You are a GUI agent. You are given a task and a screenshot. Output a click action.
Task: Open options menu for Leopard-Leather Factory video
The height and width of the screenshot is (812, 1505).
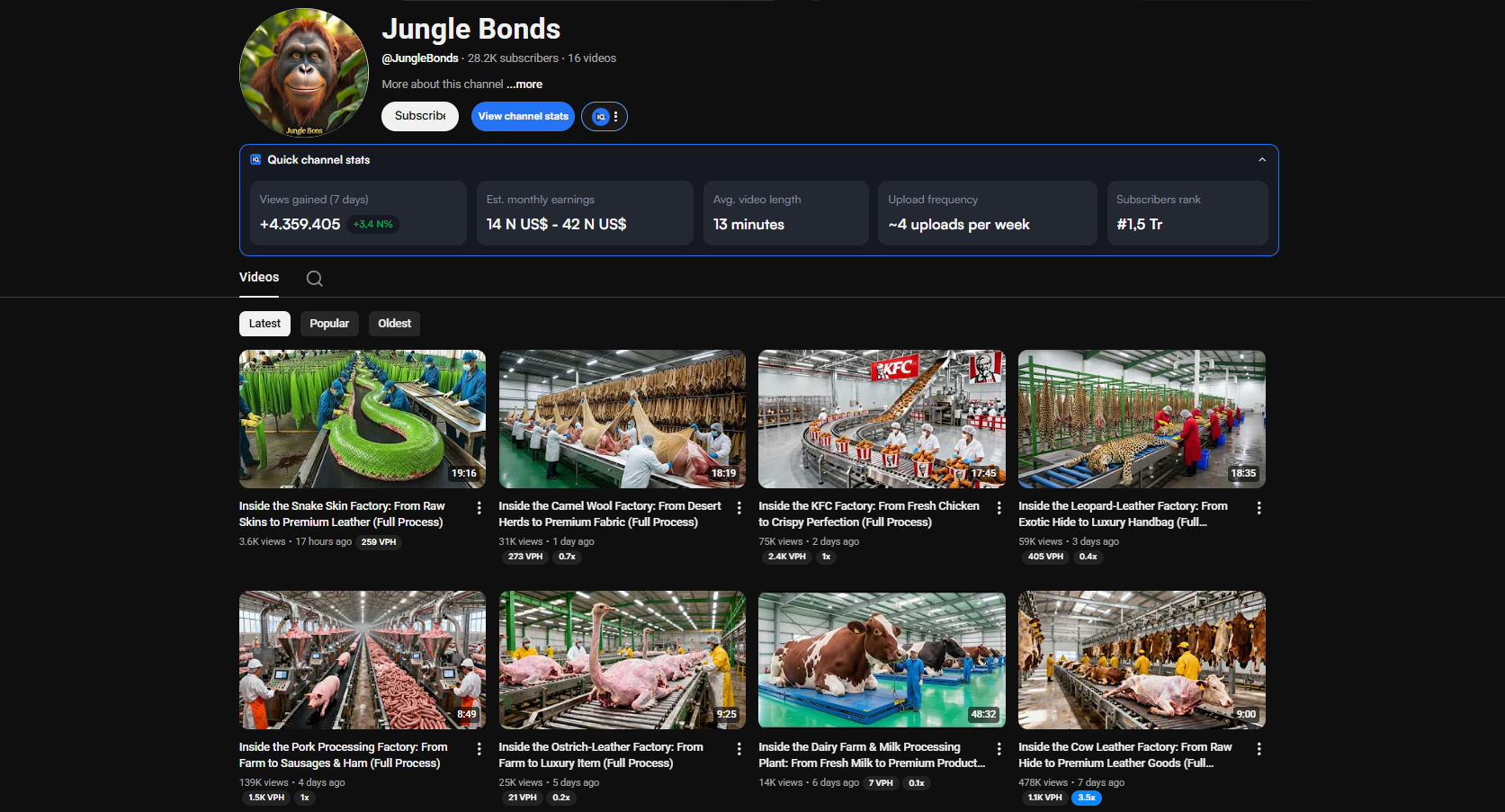[x=1259, y=508]
